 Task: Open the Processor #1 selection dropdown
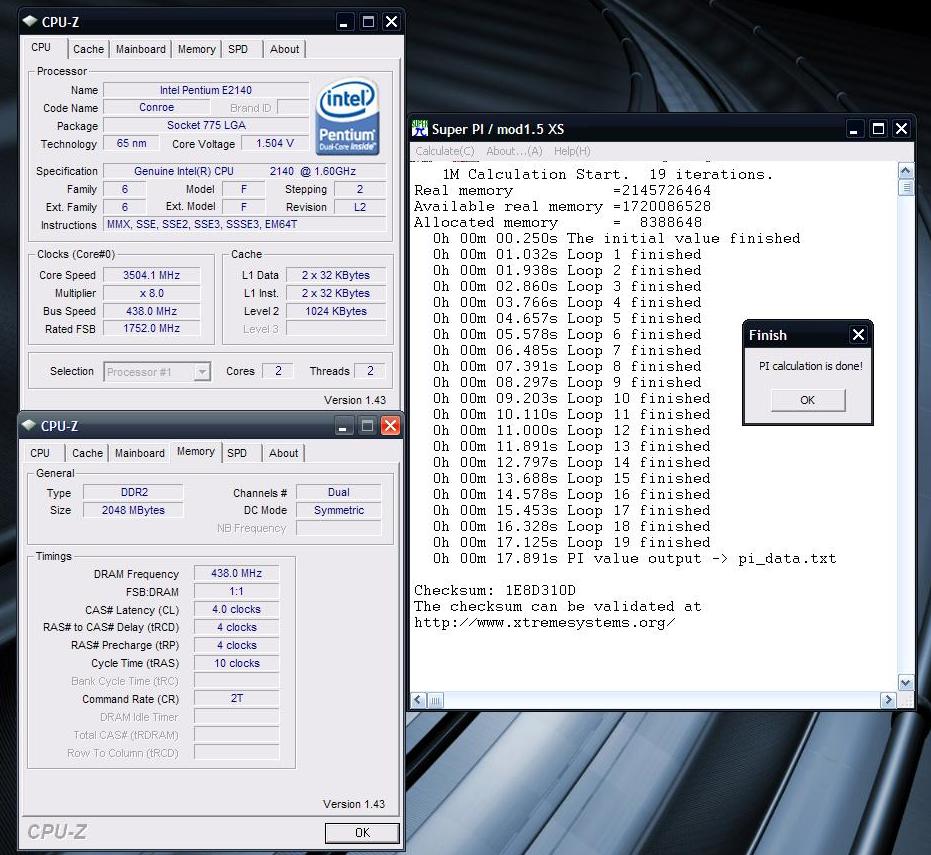click(202, 372)
